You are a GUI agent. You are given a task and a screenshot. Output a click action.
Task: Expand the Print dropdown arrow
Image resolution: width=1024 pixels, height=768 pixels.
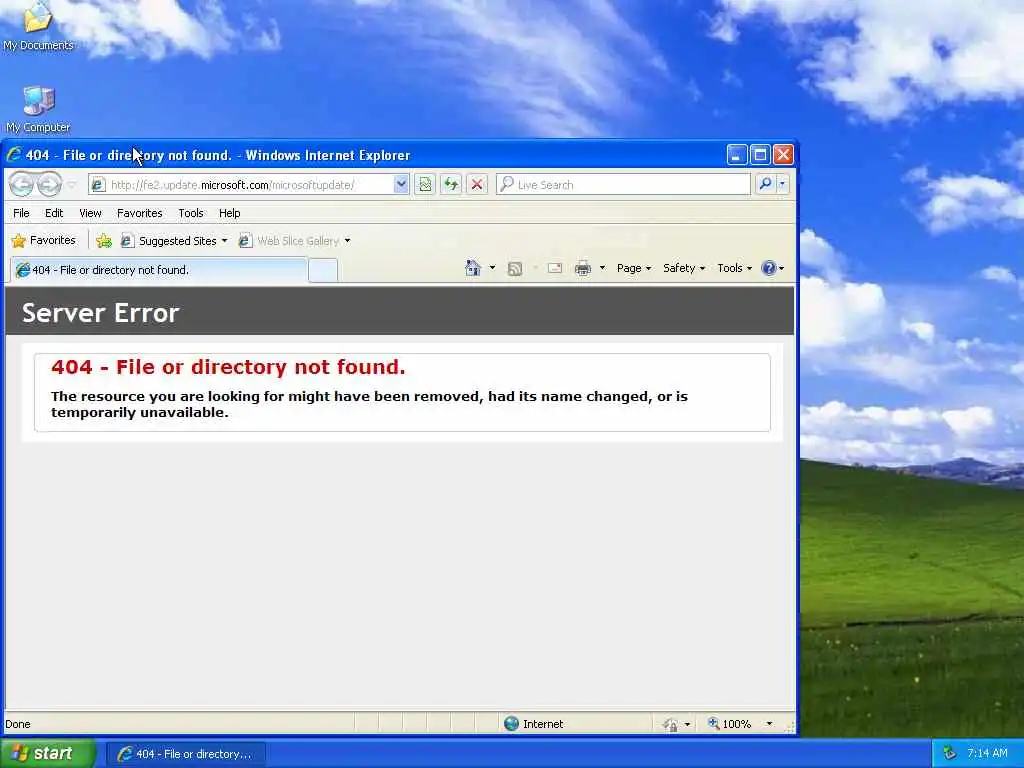click(x=602, y=268)
